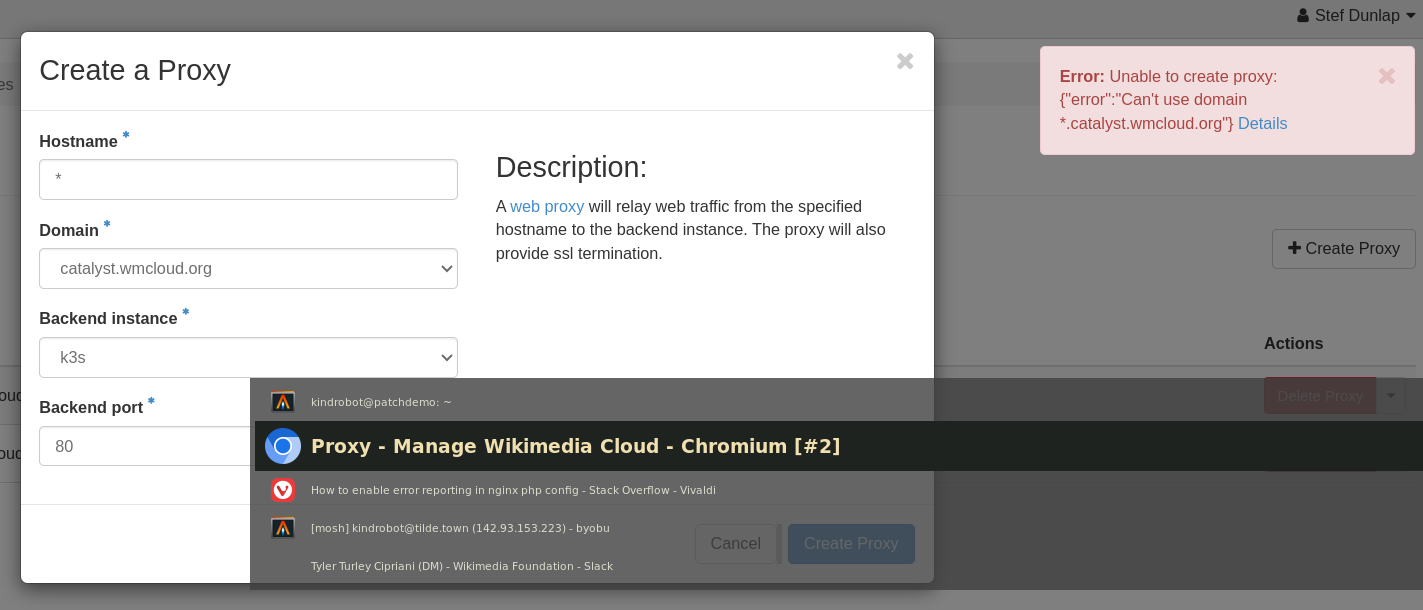Open the Domain dropdown showing catalyst.wmcloud.org
The width and height of the screenshot is (1423, 610).
[x=248, y=269]
